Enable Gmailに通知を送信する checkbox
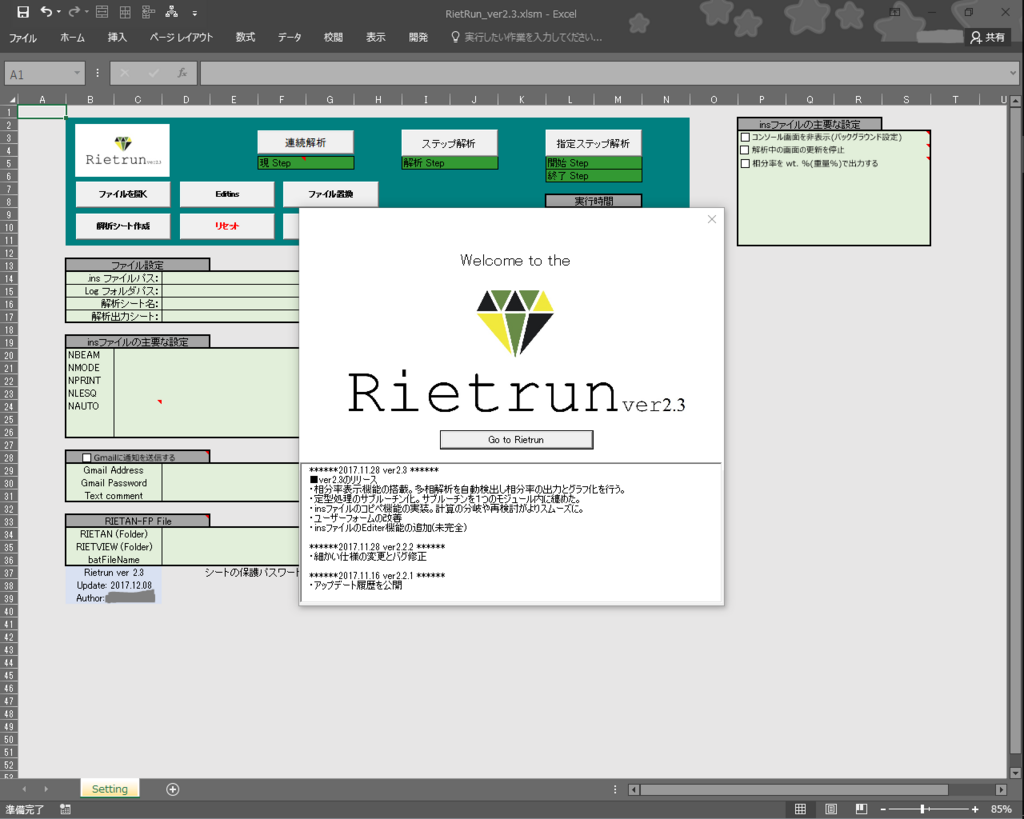 click(x=87, y=458)
